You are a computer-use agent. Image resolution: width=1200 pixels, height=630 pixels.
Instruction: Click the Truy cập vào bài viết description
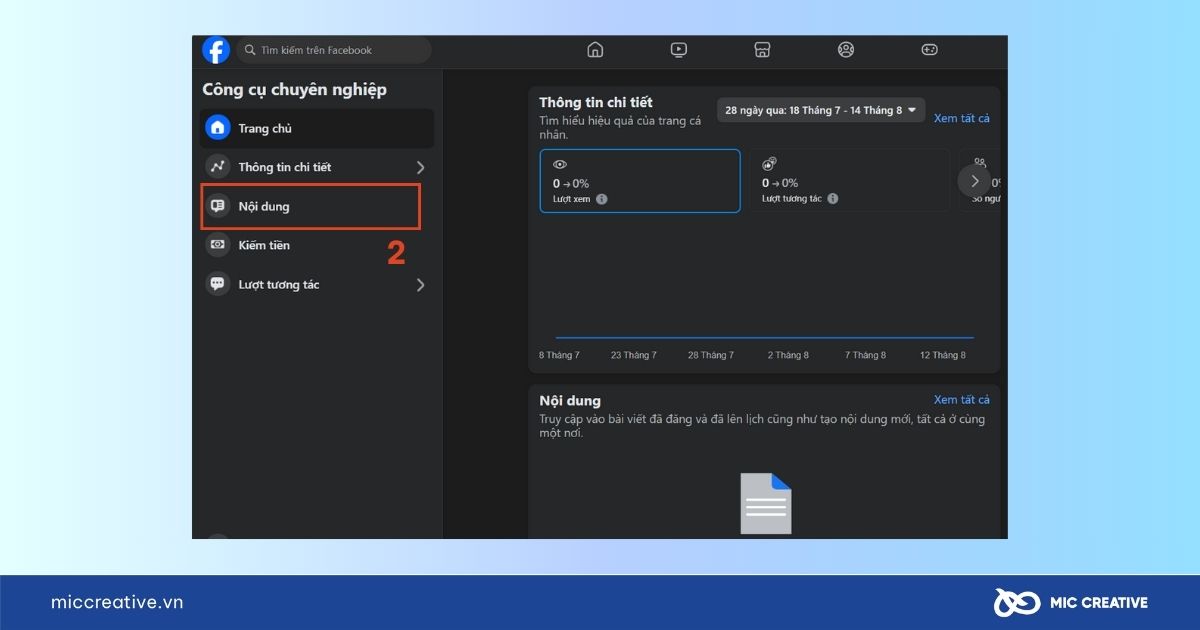click(762, 426)
